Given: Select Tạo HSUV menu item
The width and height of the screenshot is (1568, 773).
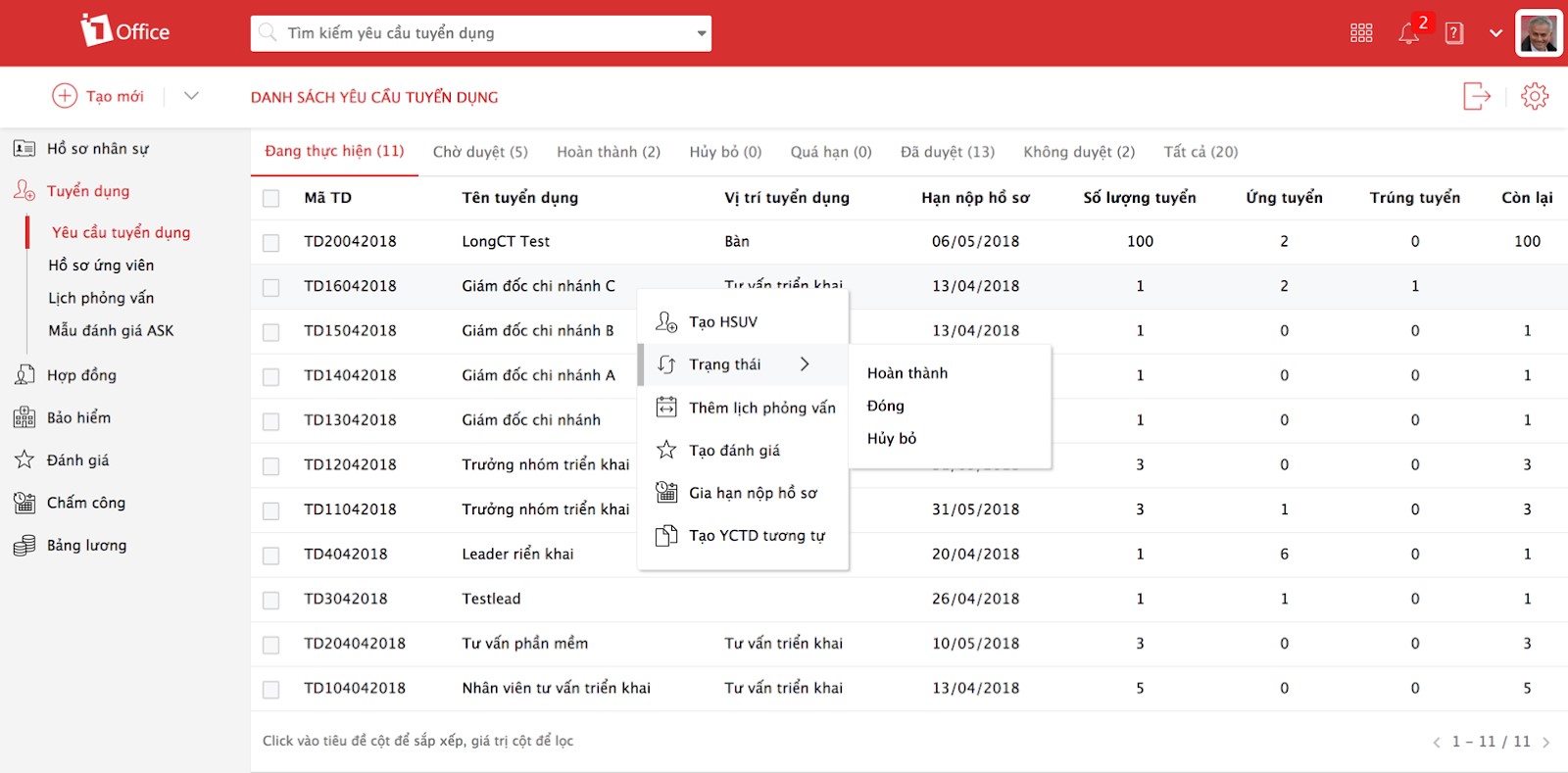Looking at the screenshot, I should pos(743,321).
